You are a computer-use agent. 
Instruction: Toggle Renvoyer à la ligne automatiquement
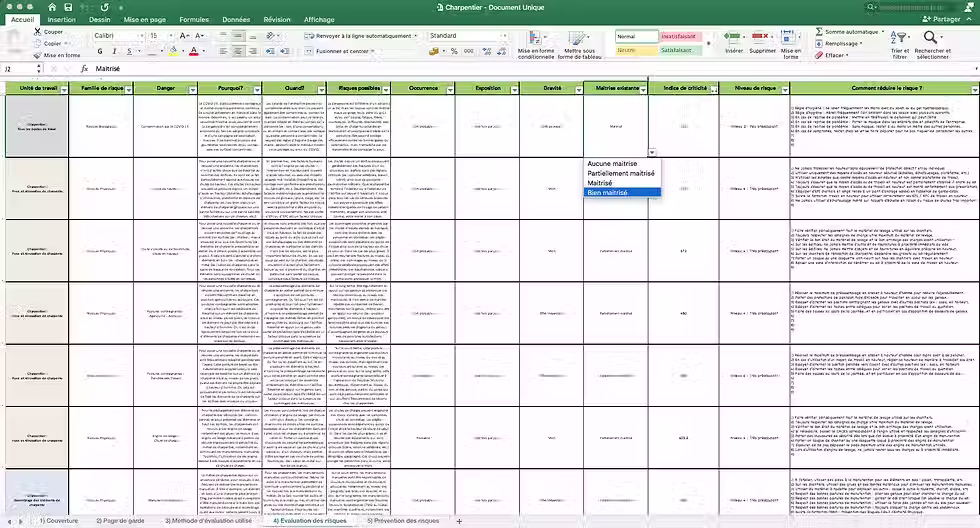click(361, 36)
